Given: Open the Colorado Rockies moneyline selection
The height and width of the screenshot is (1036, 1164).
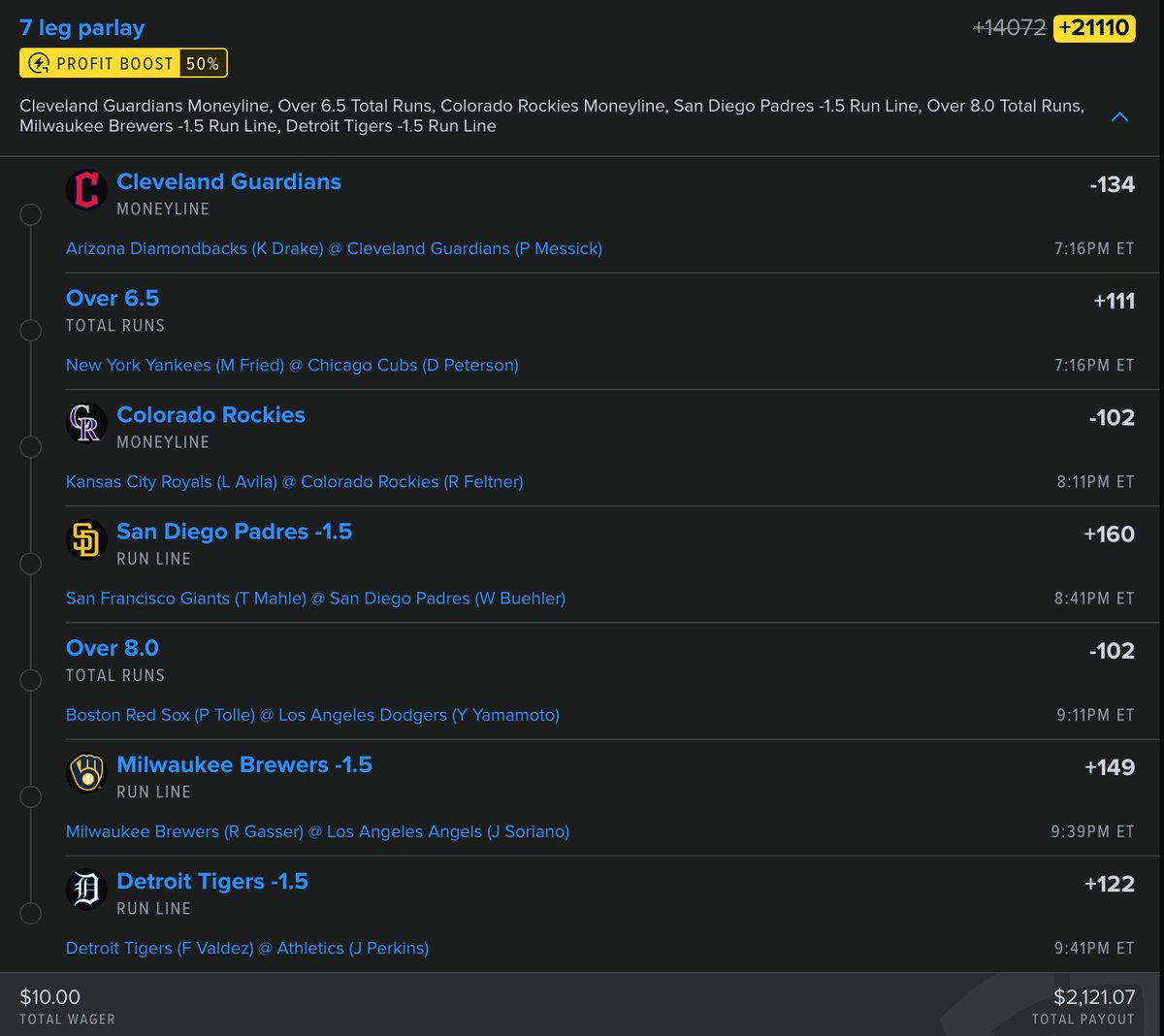Looking at the screenshot, I should click(x=210, y=414).
